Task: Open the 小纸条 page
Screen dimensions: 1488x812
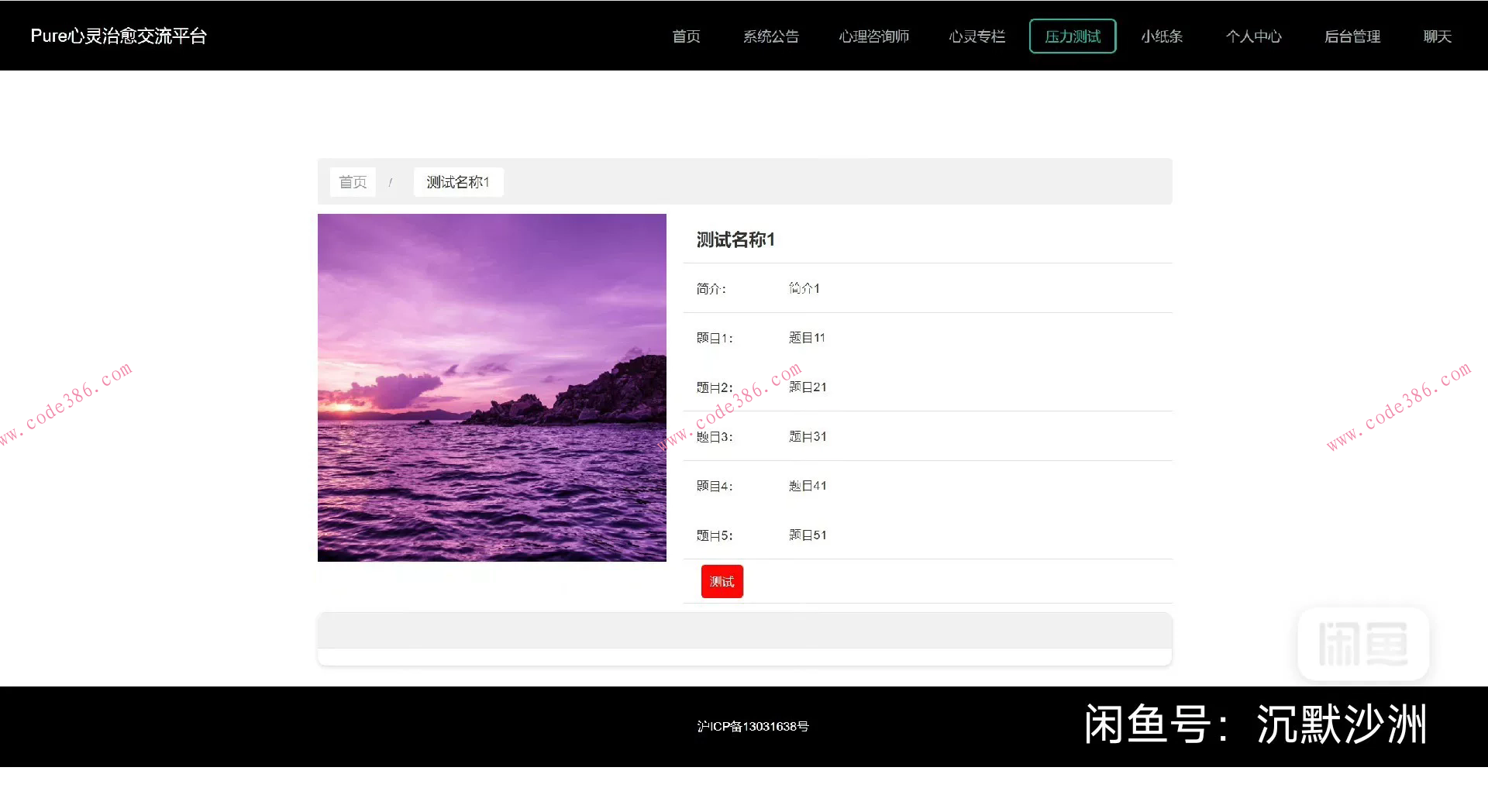Action: 1162,36
